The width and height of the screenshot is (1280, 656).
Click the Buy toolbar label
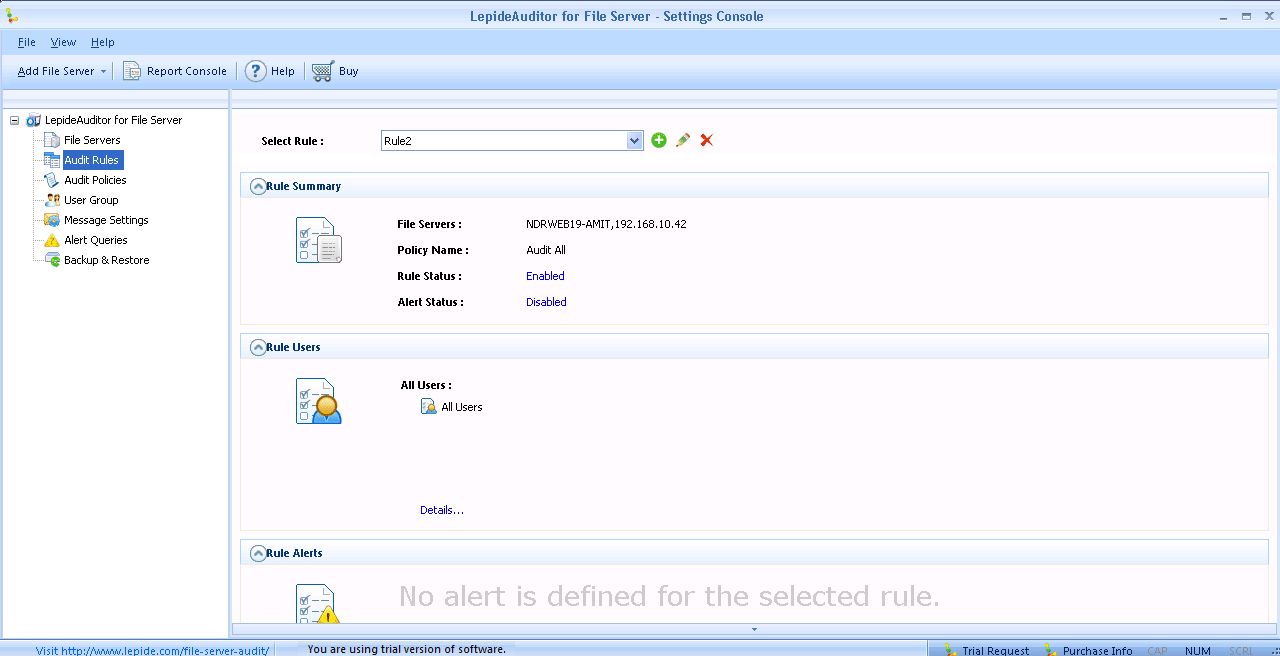[x=348, y=71]
